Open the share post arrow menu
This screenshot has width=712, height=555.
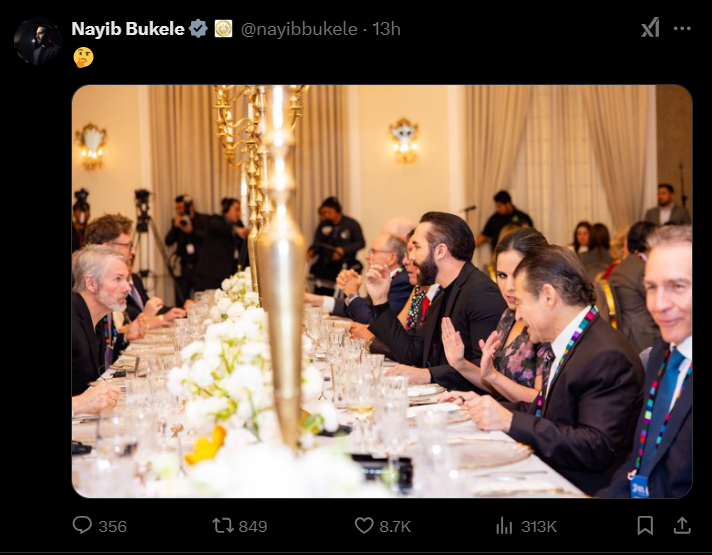pyautogui.click(x=682, y=525)
